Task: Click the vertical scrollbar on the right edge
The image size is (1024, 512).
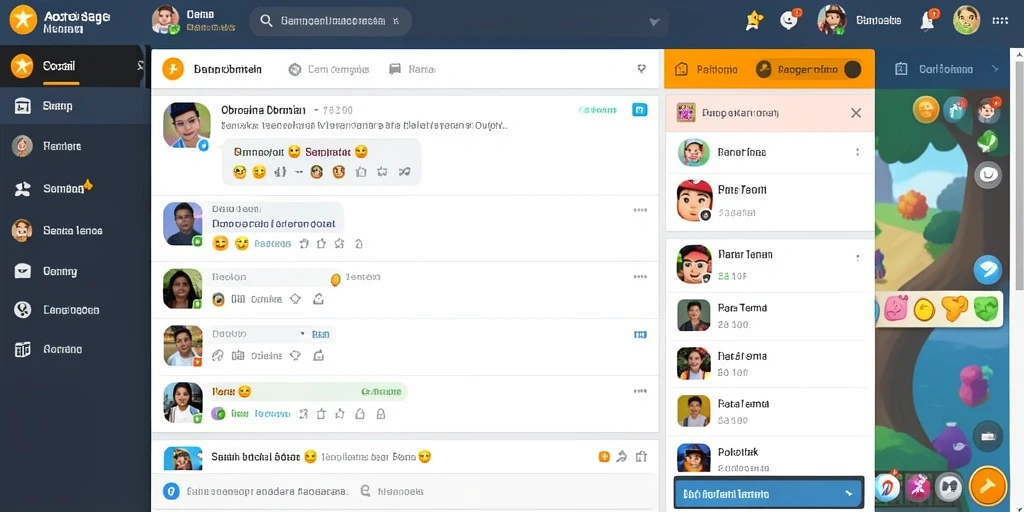Action: coord(1018,176)
